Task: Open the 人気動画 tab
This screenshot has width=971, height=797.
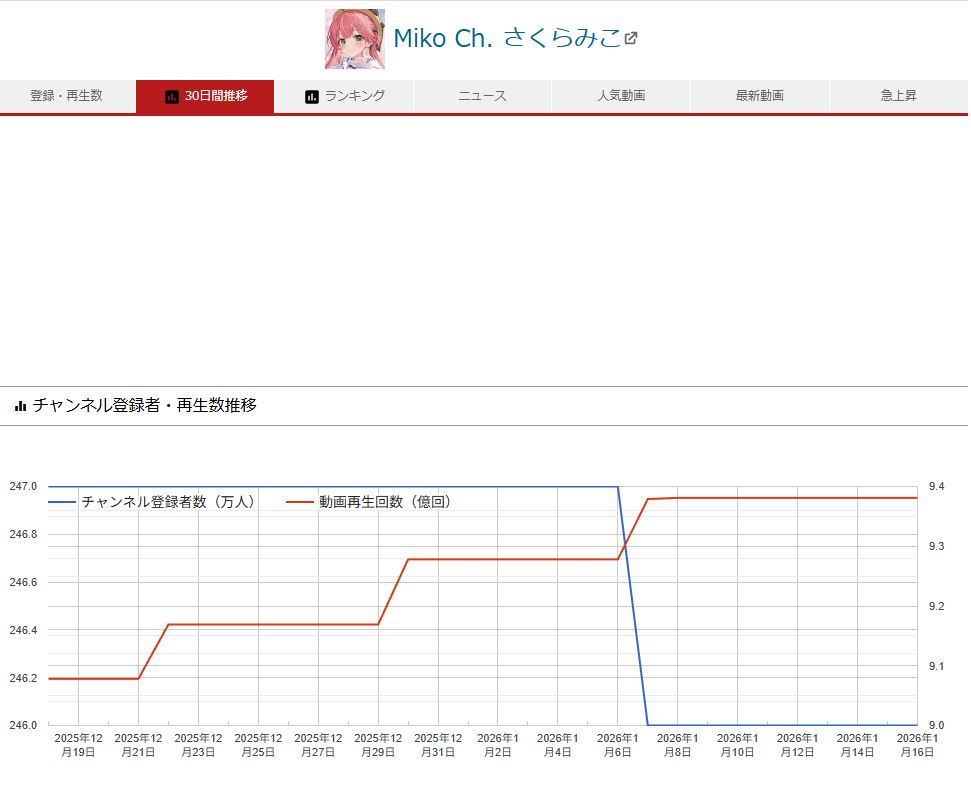Action: click(x=621, y=96)
